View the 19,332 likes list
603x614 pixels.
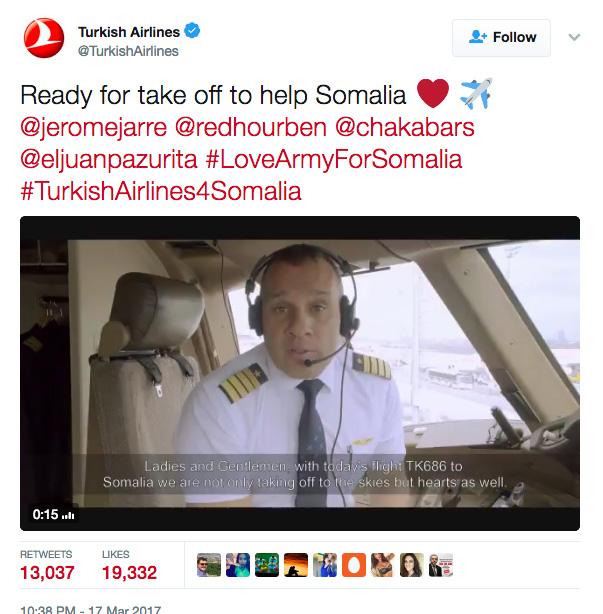pyautogui.click(x=129, y=565)
